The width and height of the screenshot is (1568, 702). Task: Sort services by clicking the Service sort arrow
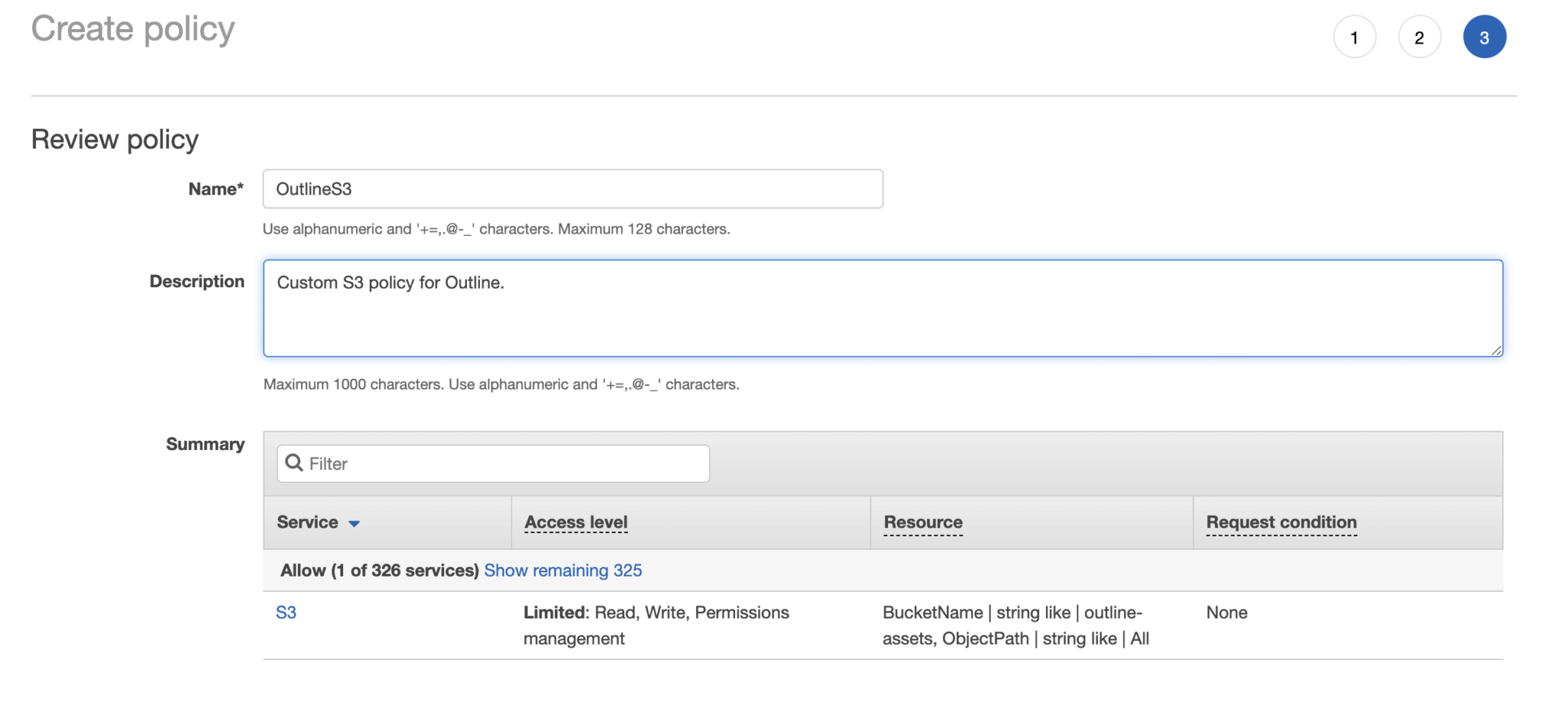click(354, 524)
